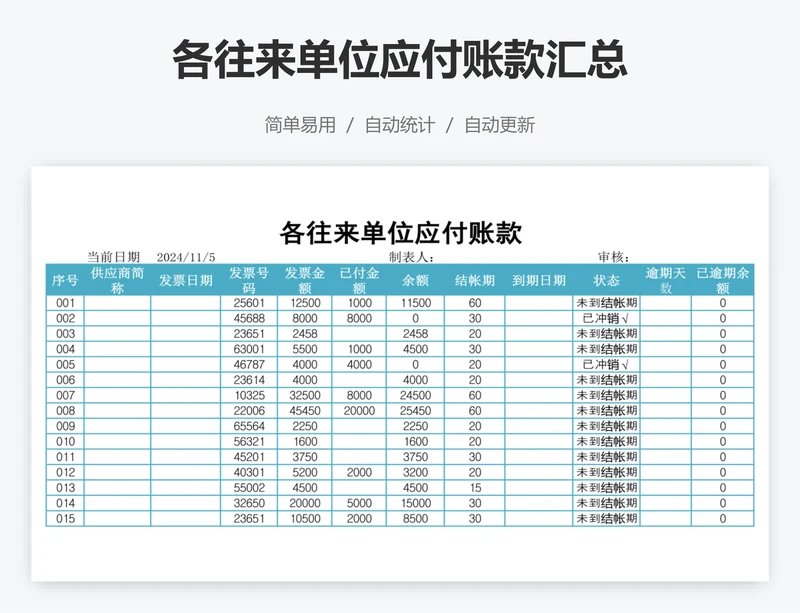Click invoice number cell 25601

(249, 303)
